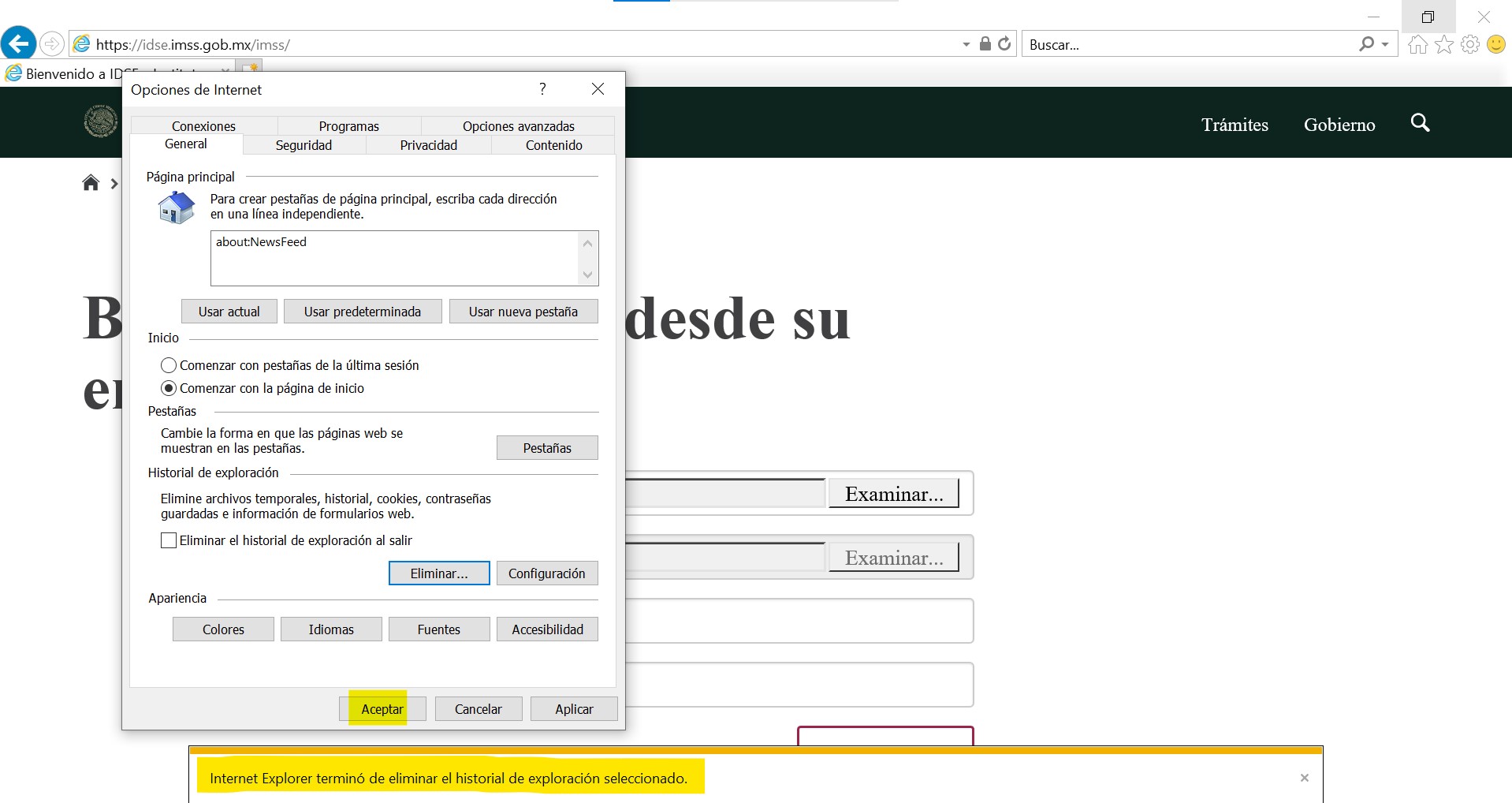Select the General tab
This screenshot has height=803, width=1512.
186,144
